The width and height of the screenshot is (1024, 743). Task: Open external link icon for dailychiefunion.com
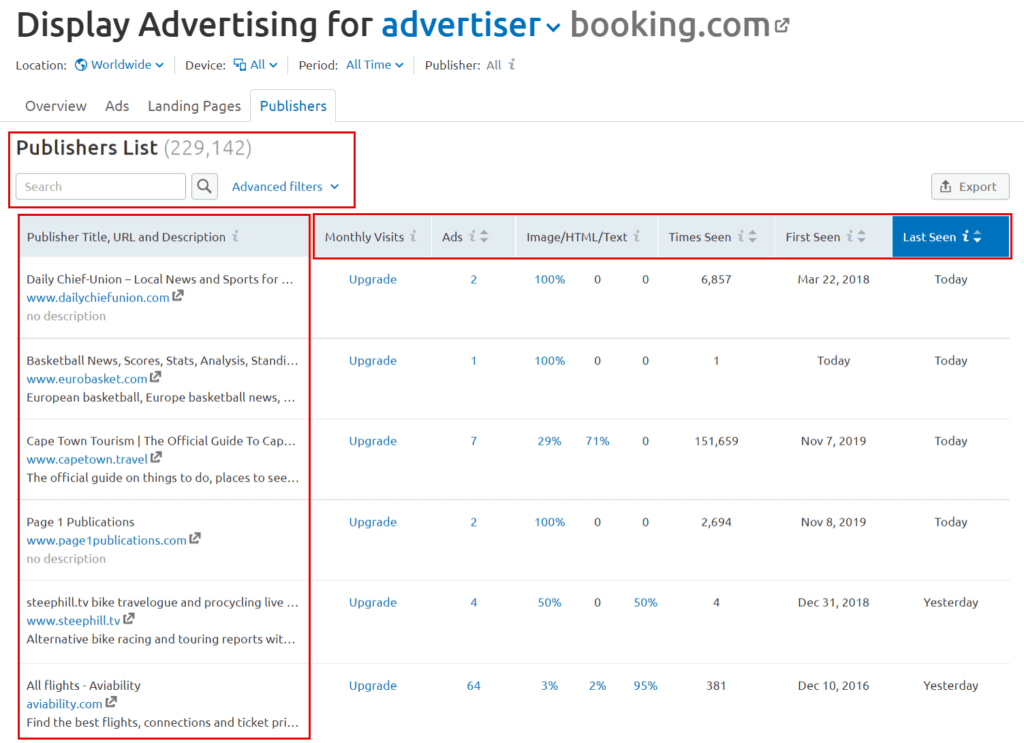pyautogui.click(x=178, y=296)
